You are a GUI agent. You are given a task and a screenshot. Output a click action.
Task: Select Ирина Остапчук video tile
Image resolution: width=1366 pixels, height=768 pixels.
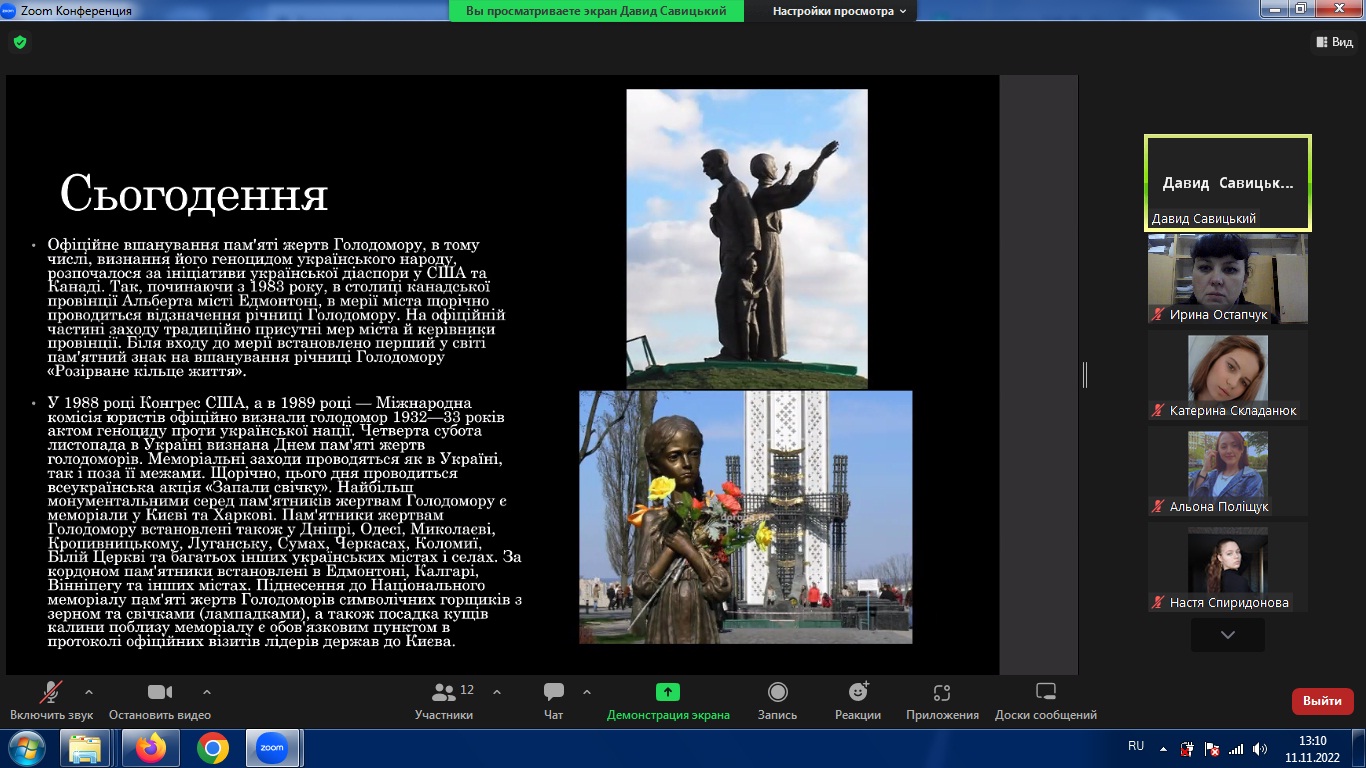1228,278
